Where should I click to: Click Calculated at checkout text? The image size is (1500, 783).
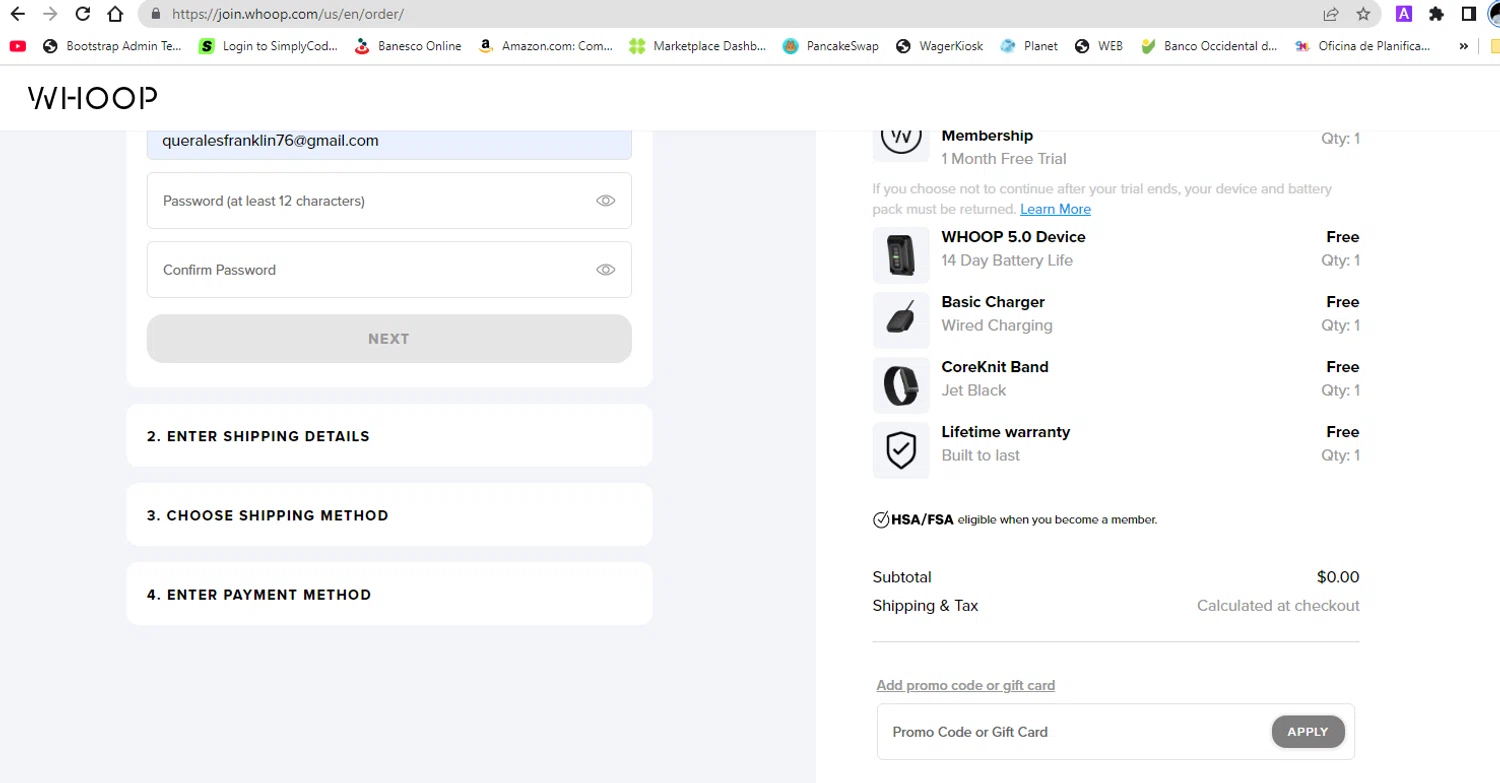[x=1278, y=606]
